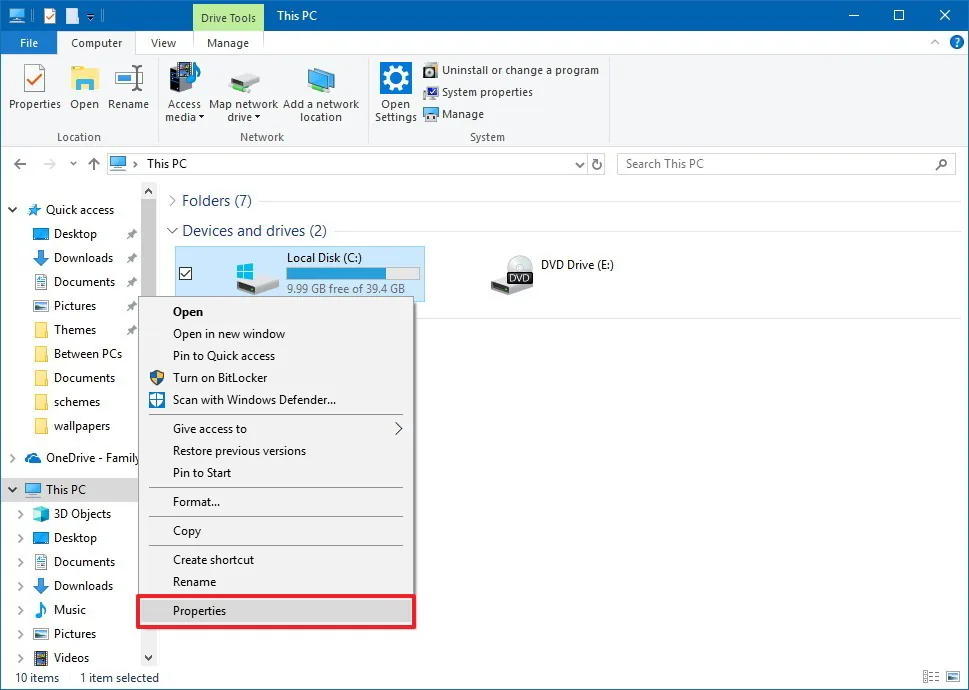
Task: Choose Properties in context menu
Action: point(276,612)
